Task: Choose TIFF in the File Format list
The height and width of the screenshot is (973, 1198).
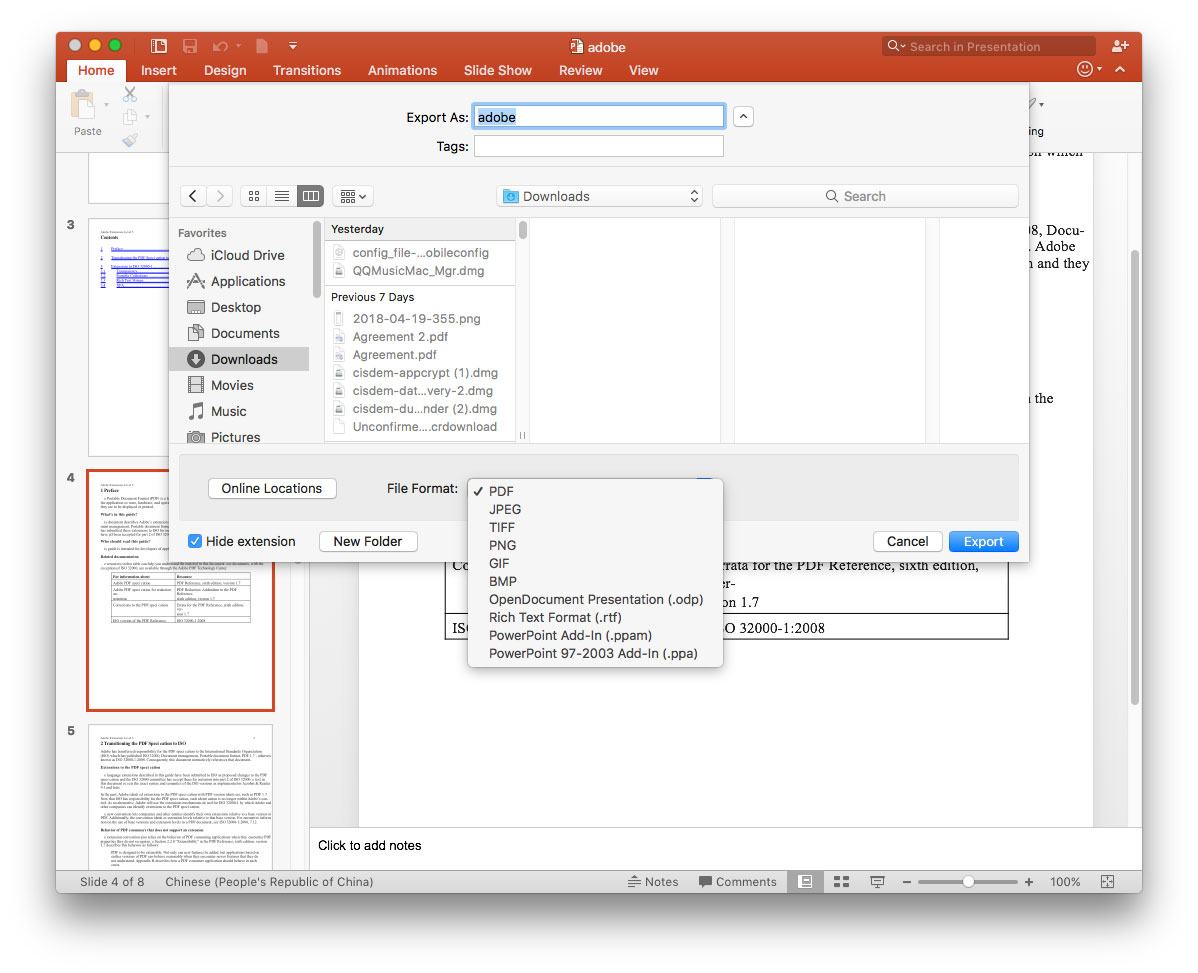Action: pos(595,528)
